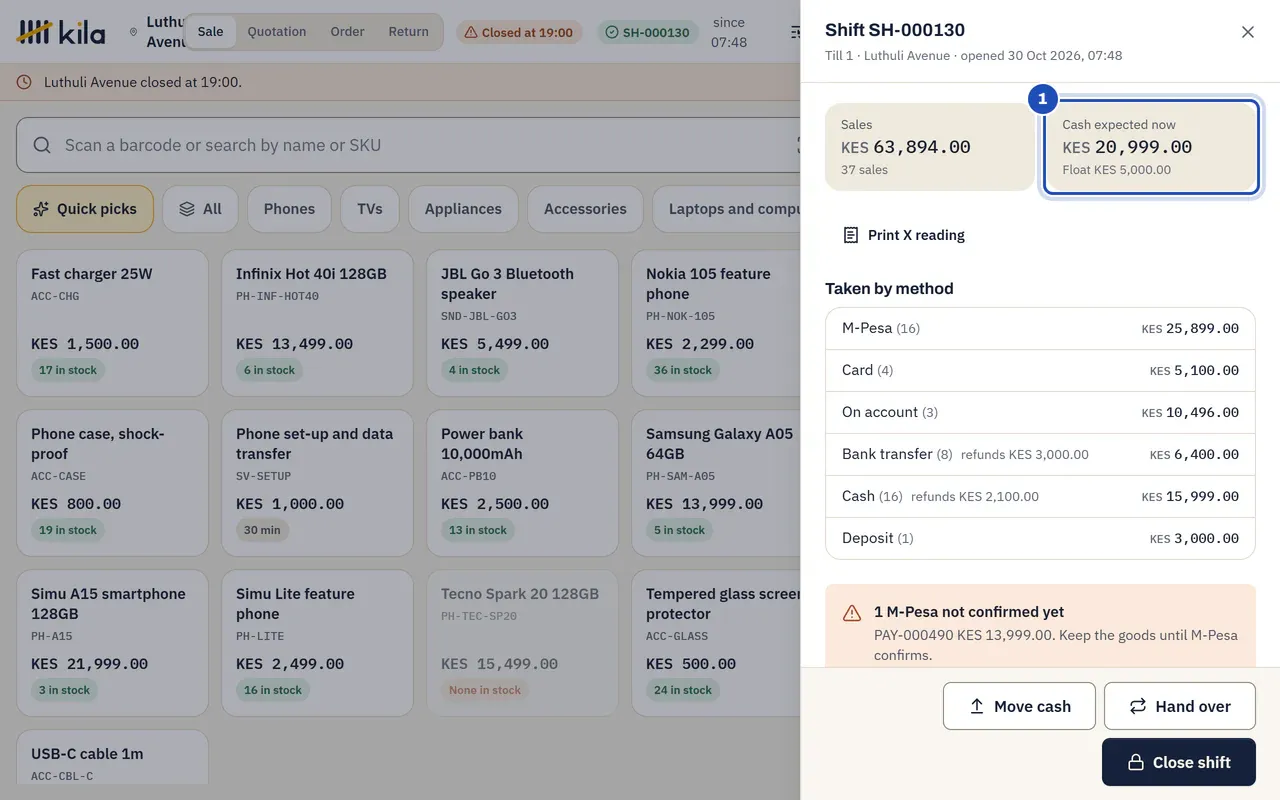Focus the barcode or SKU search field
1280x800 pixels.
pos(408,145)
